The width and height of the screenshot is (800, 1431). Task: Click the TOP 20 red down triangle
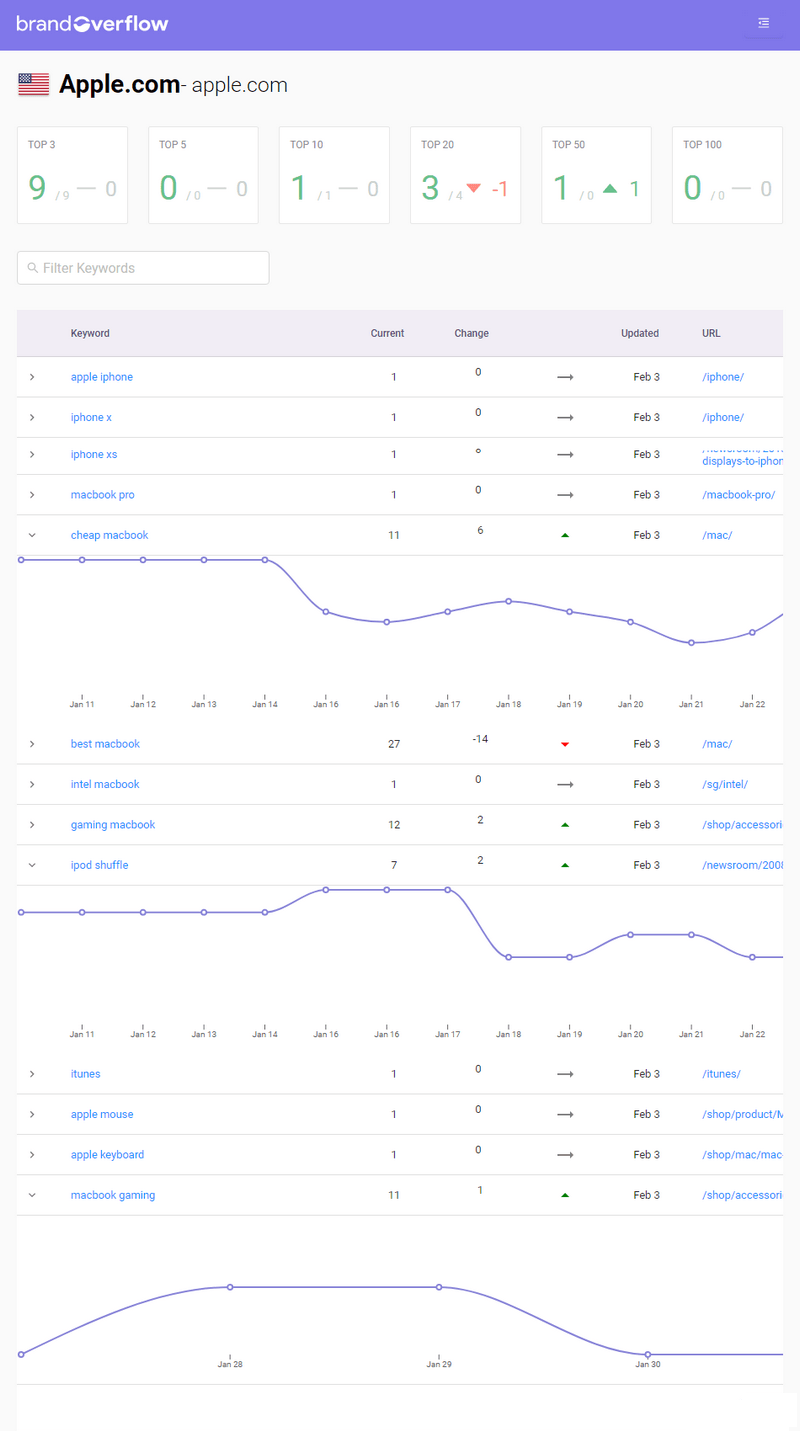pyautogui.click(x=474, y=188)
